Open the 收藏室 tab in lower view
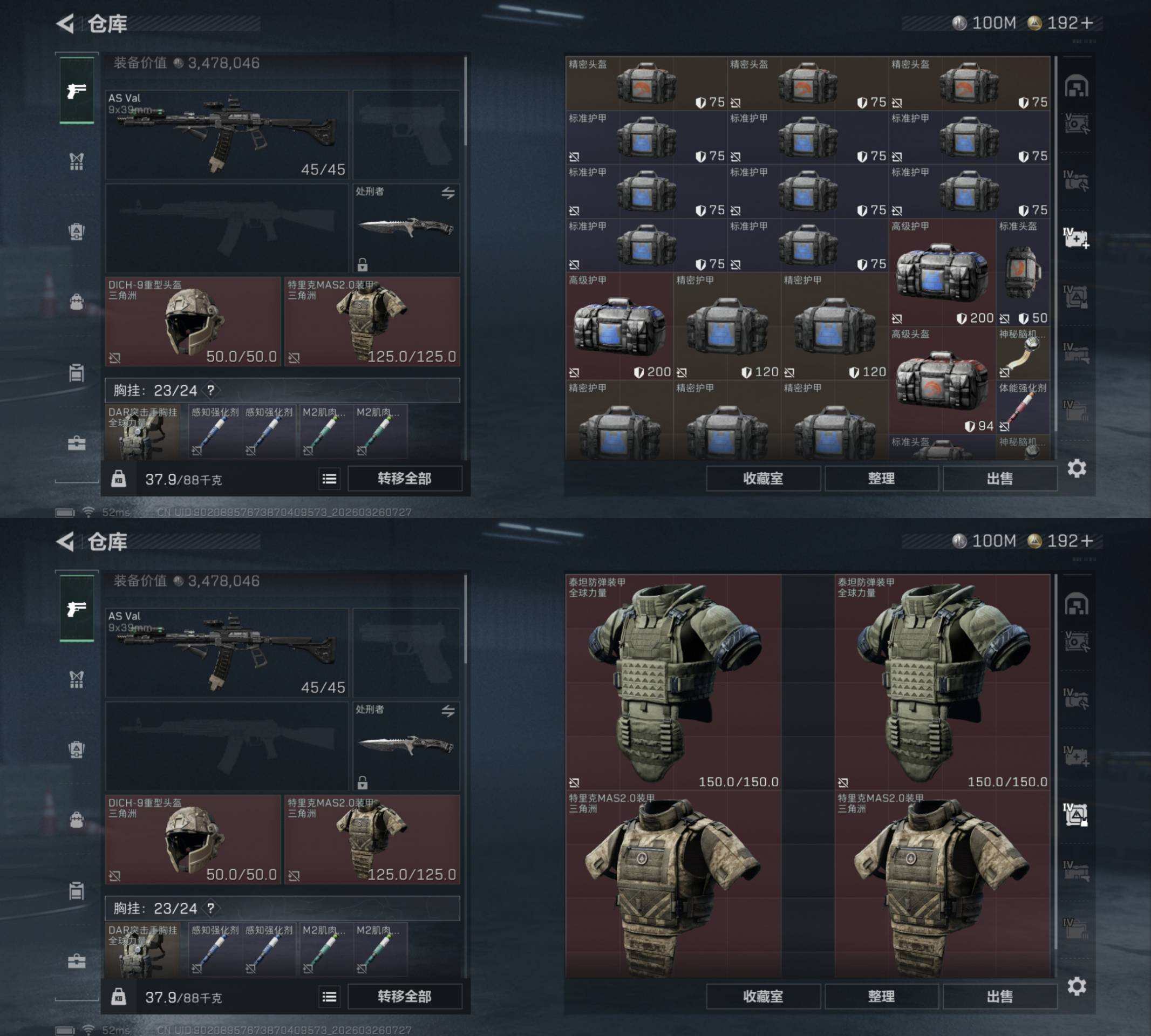The image size is (1151, 1036). click(763, 996)
